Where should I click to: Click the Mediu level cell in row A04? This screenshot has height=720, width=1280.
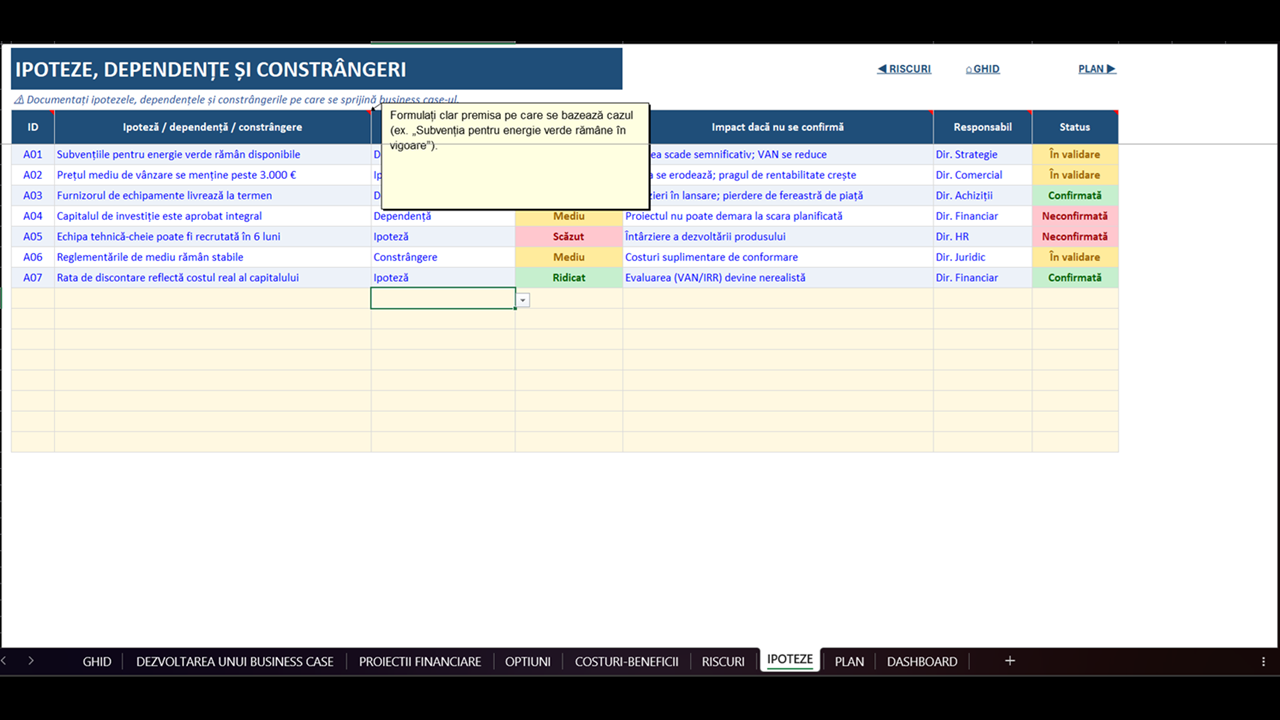click(569, 216)
